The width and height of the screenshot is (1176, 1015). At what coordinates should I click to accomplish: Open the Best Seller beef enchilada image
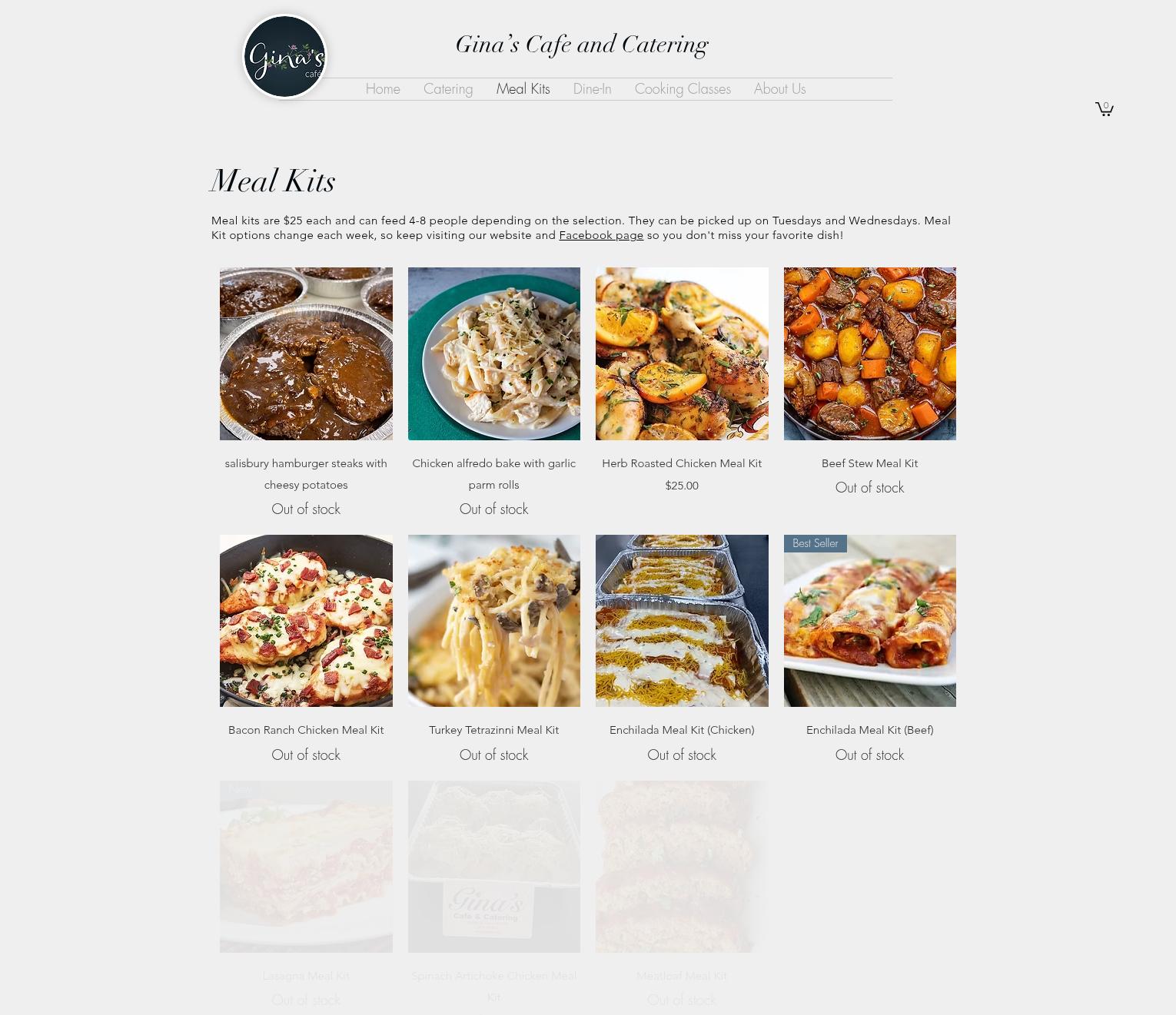(x=870, y=621)
